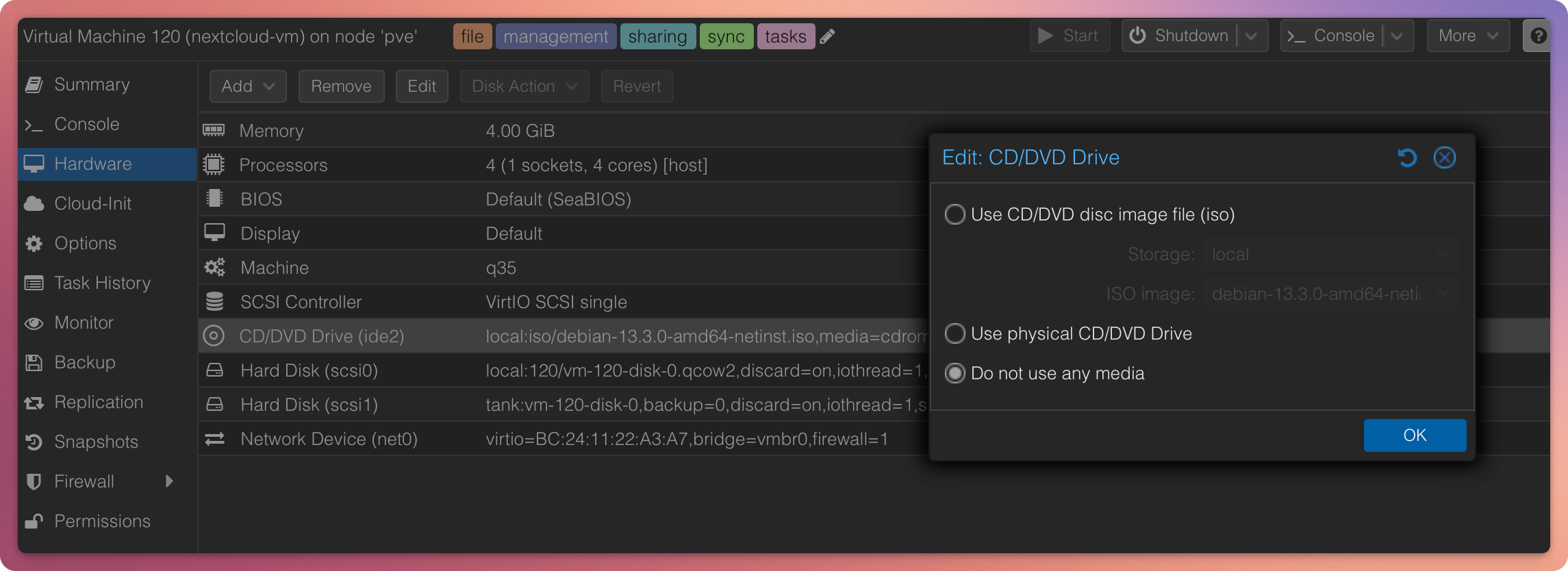Select Use physical CD/DVD Drive option
This screenshot has width=1568, height=571.
coord(954,333)
